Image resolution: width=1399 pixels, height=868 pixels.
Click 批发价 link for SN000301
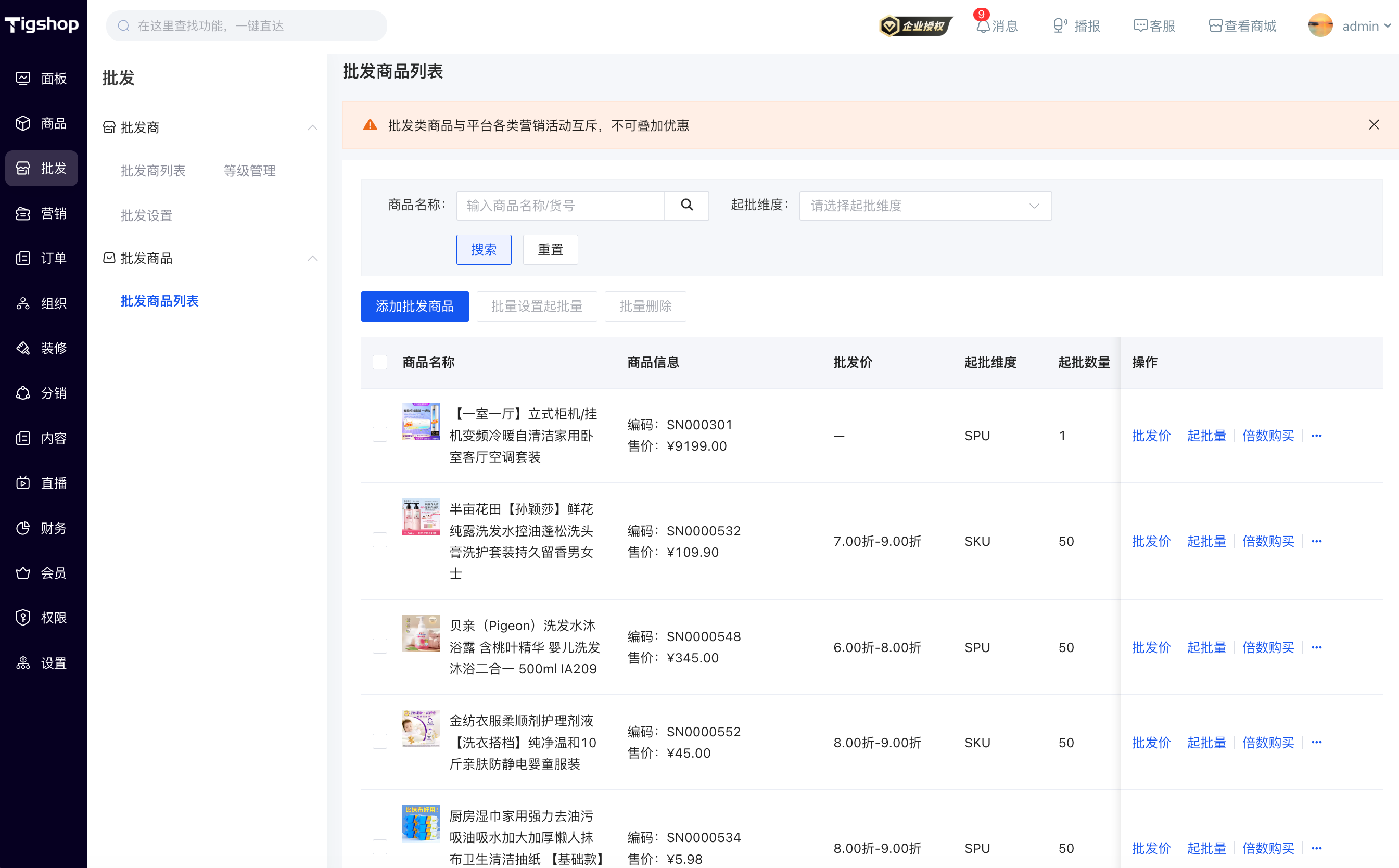click(1151, 436)
